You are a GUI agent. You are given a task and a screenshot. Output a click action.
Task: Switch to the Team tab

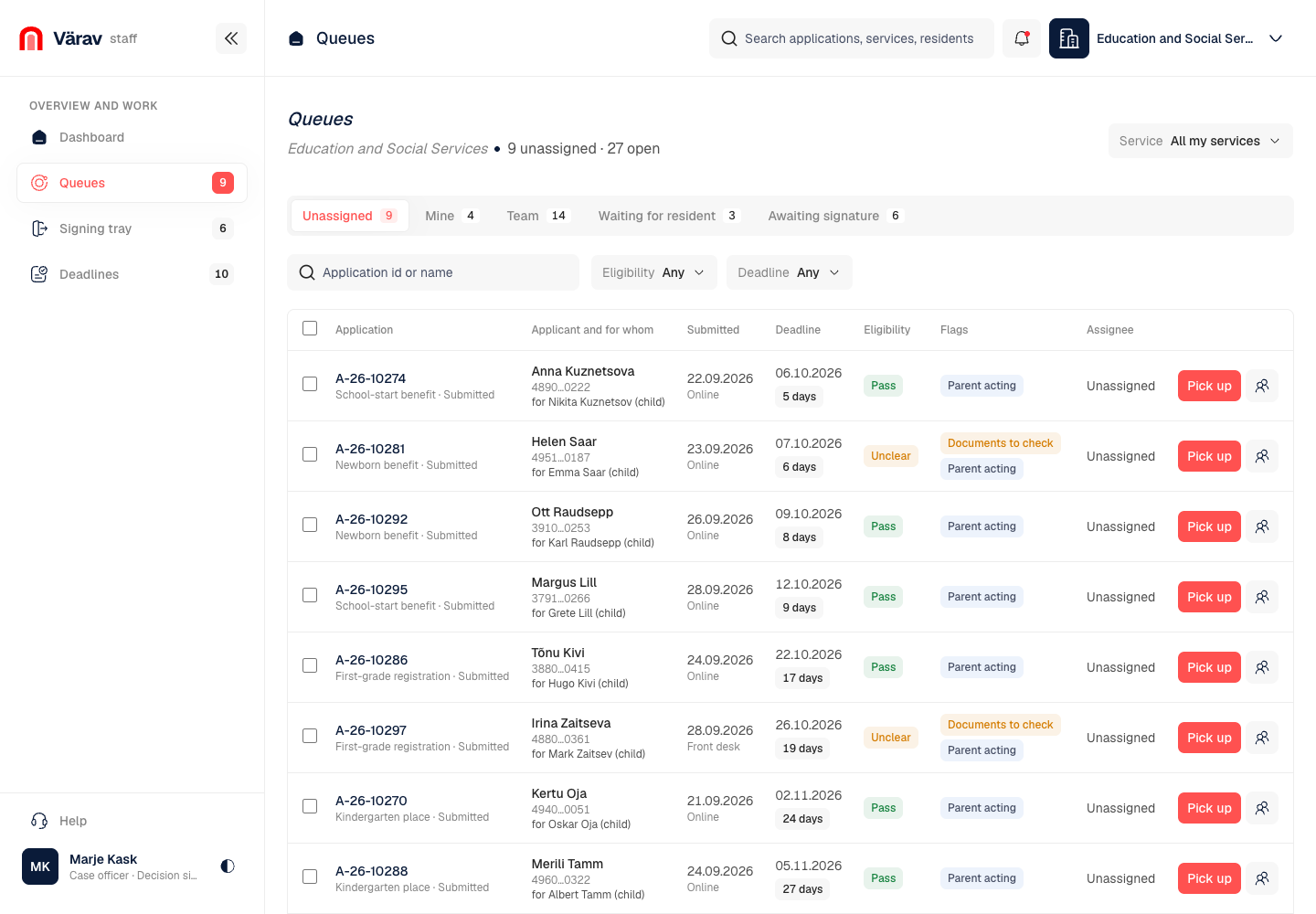[537, 216]
